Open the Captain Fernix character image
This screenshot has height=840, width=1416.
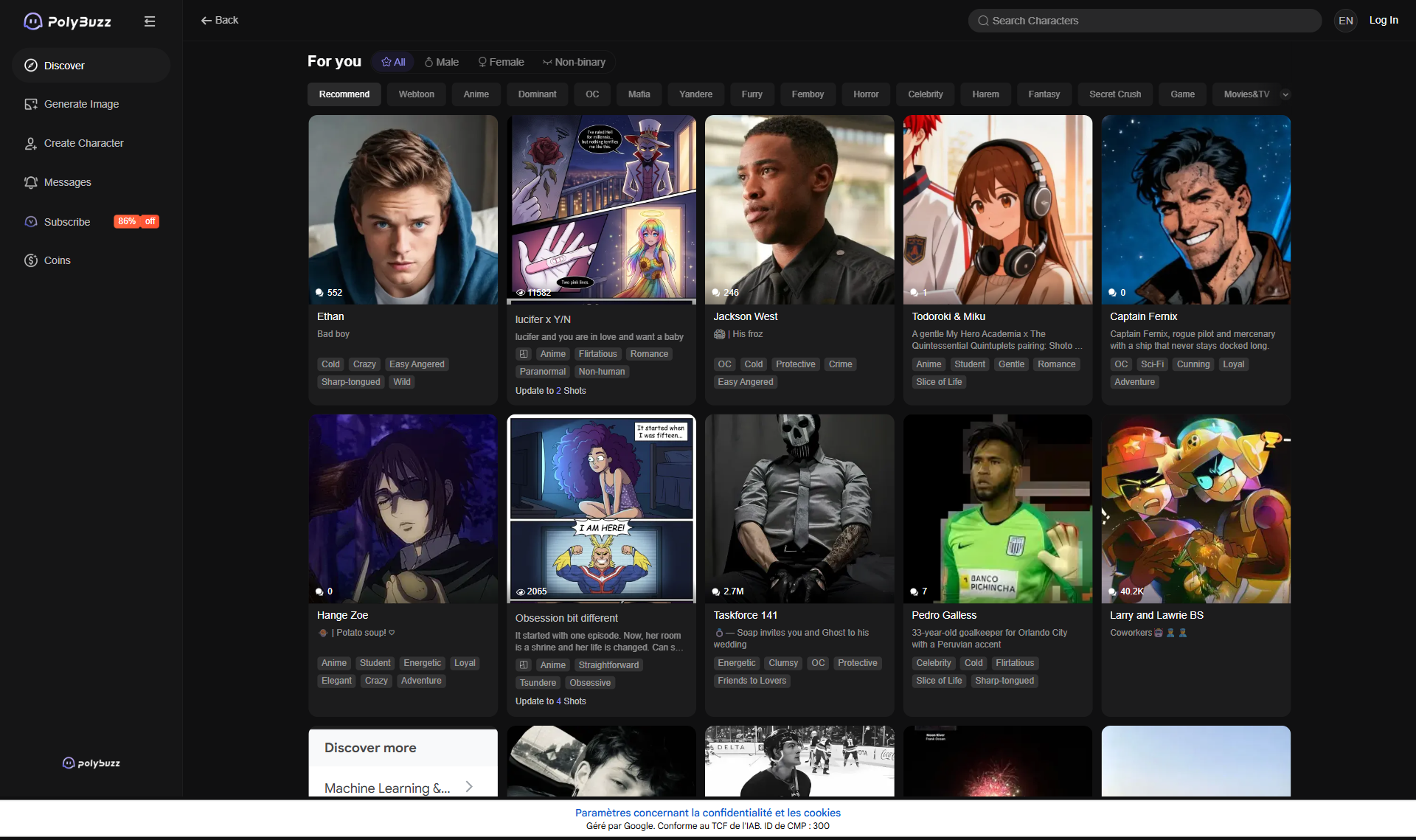pos(1196,209)
